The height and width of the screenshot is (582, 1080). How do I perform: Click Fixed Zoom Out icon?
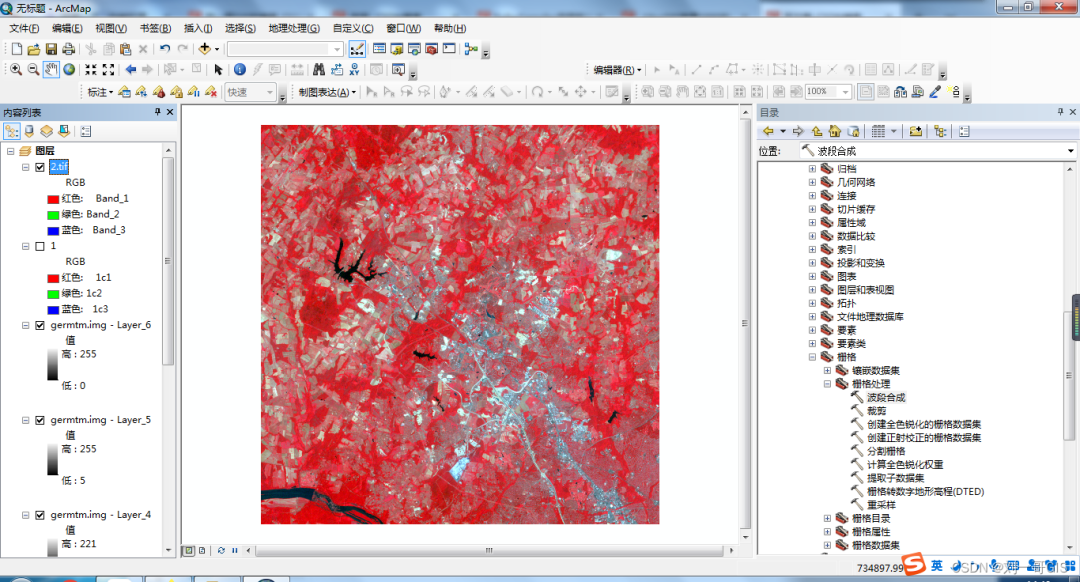(x=108, y=70)
